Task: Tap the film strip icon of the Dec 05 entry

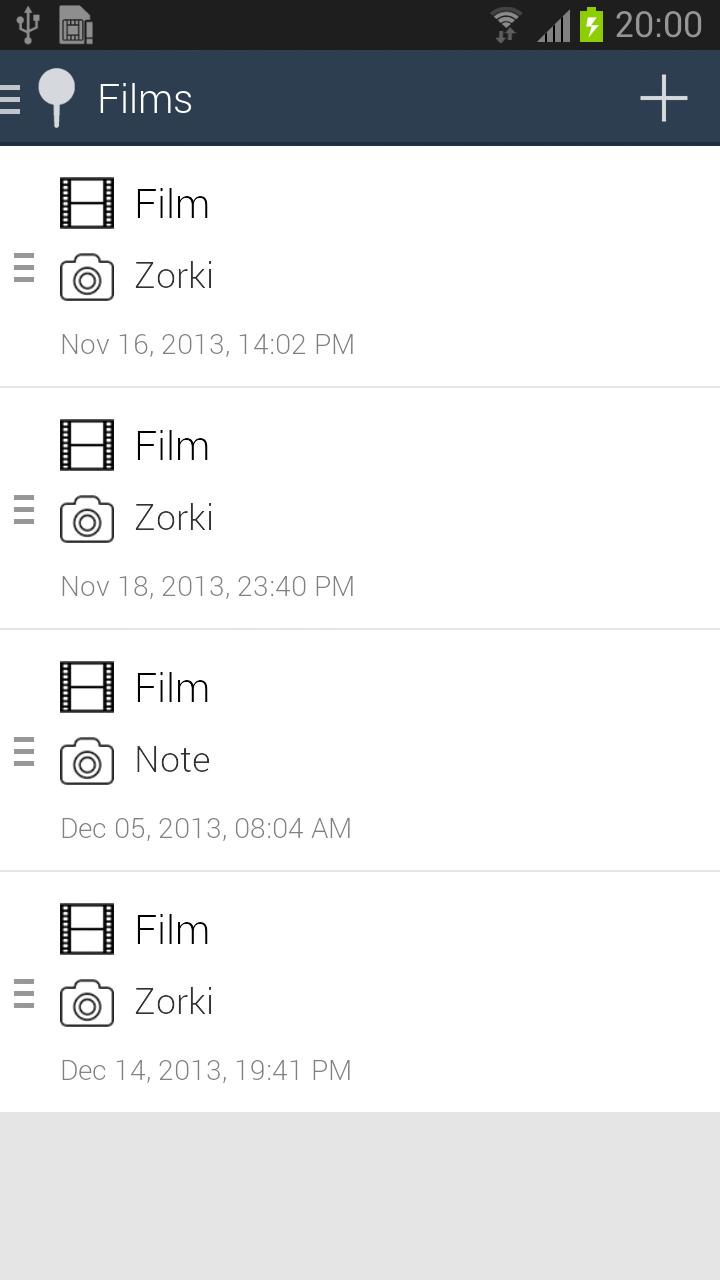Action: [87, 687]
